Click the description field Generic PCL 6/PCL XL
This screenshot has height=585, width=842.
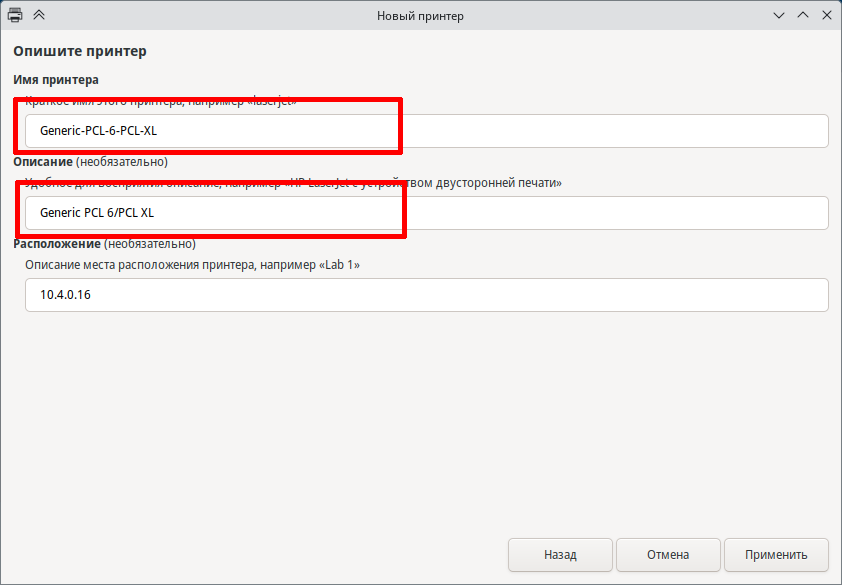[426, 213]
